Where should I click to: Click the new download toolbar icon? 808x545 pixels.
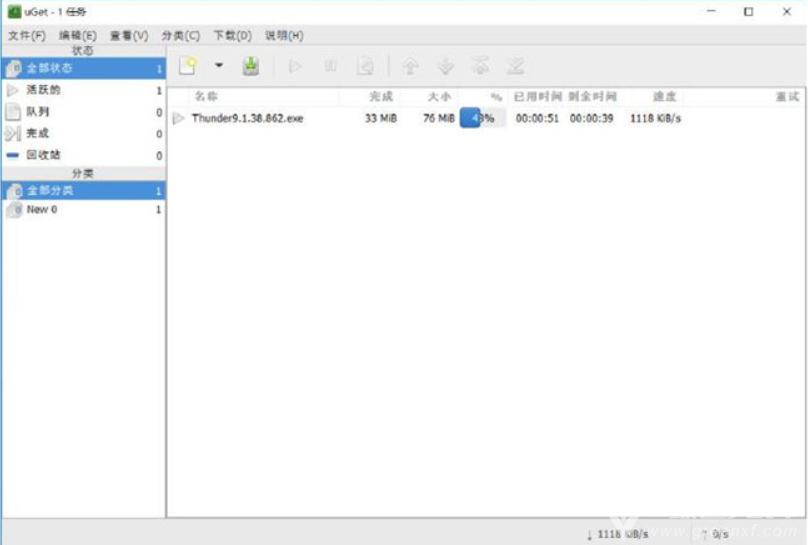(188, 66)
